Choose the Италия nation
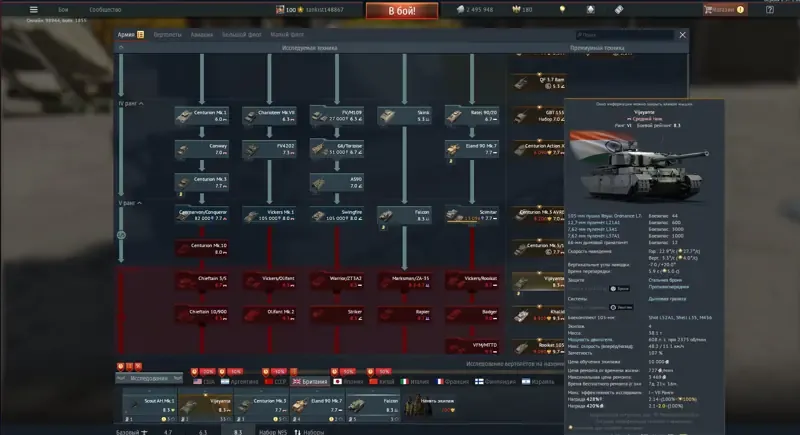Screen dimensions: 800x435 tap(415, 381)
